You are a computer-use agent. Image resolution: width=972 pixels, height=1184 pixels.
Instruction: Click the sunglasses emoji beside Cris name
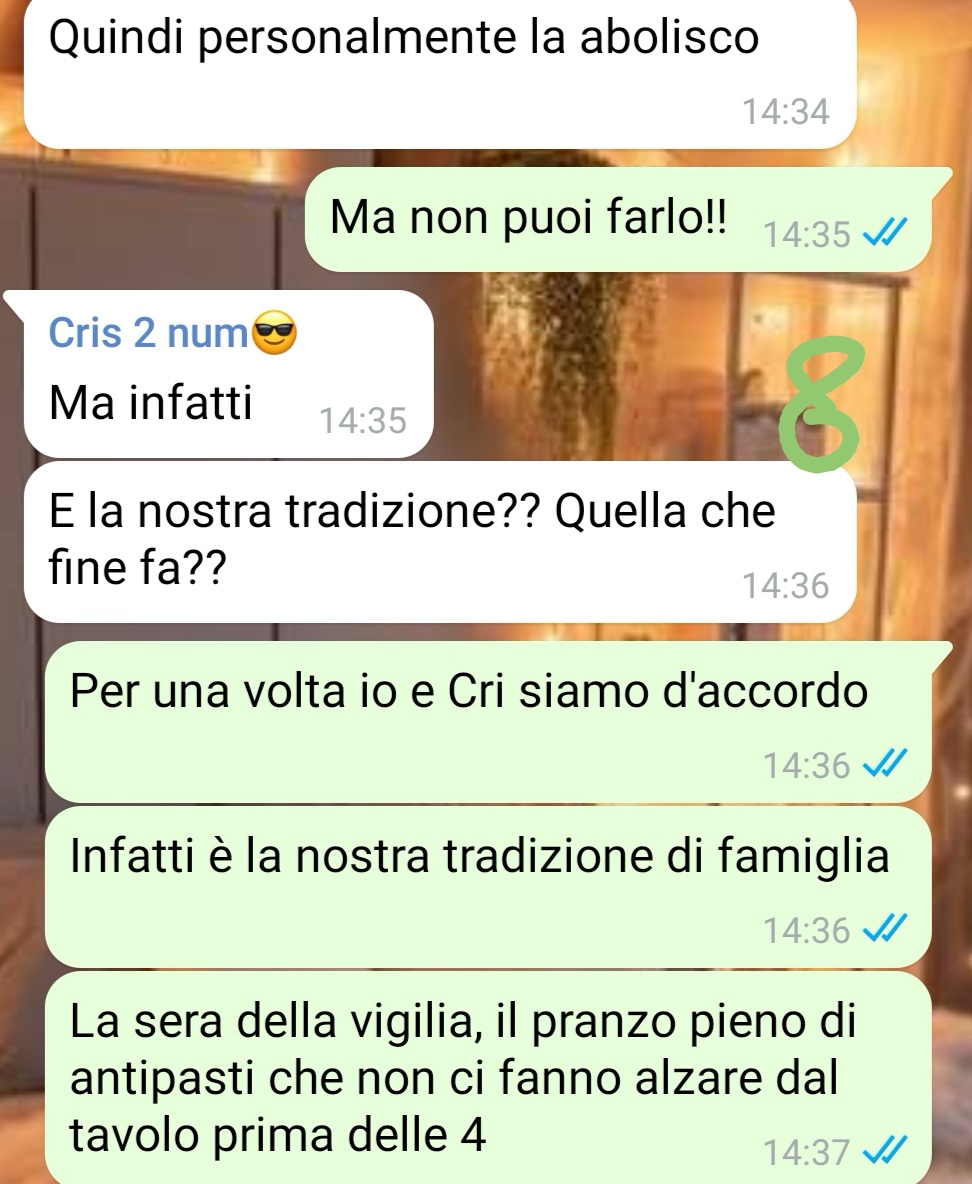click(273, 334)
